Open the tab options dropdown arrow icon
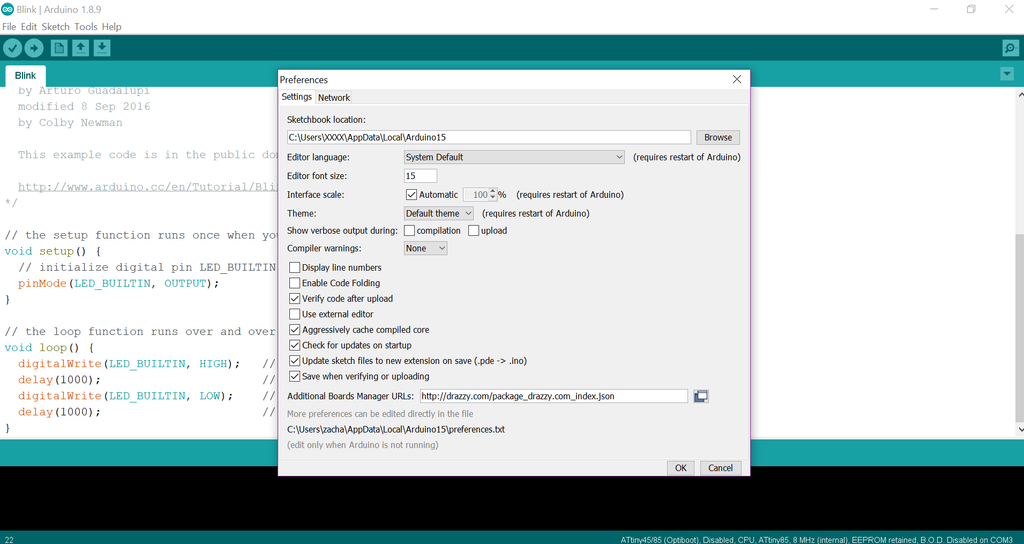This screenshot has width=1024, height=544. (x=1007, y=74)
